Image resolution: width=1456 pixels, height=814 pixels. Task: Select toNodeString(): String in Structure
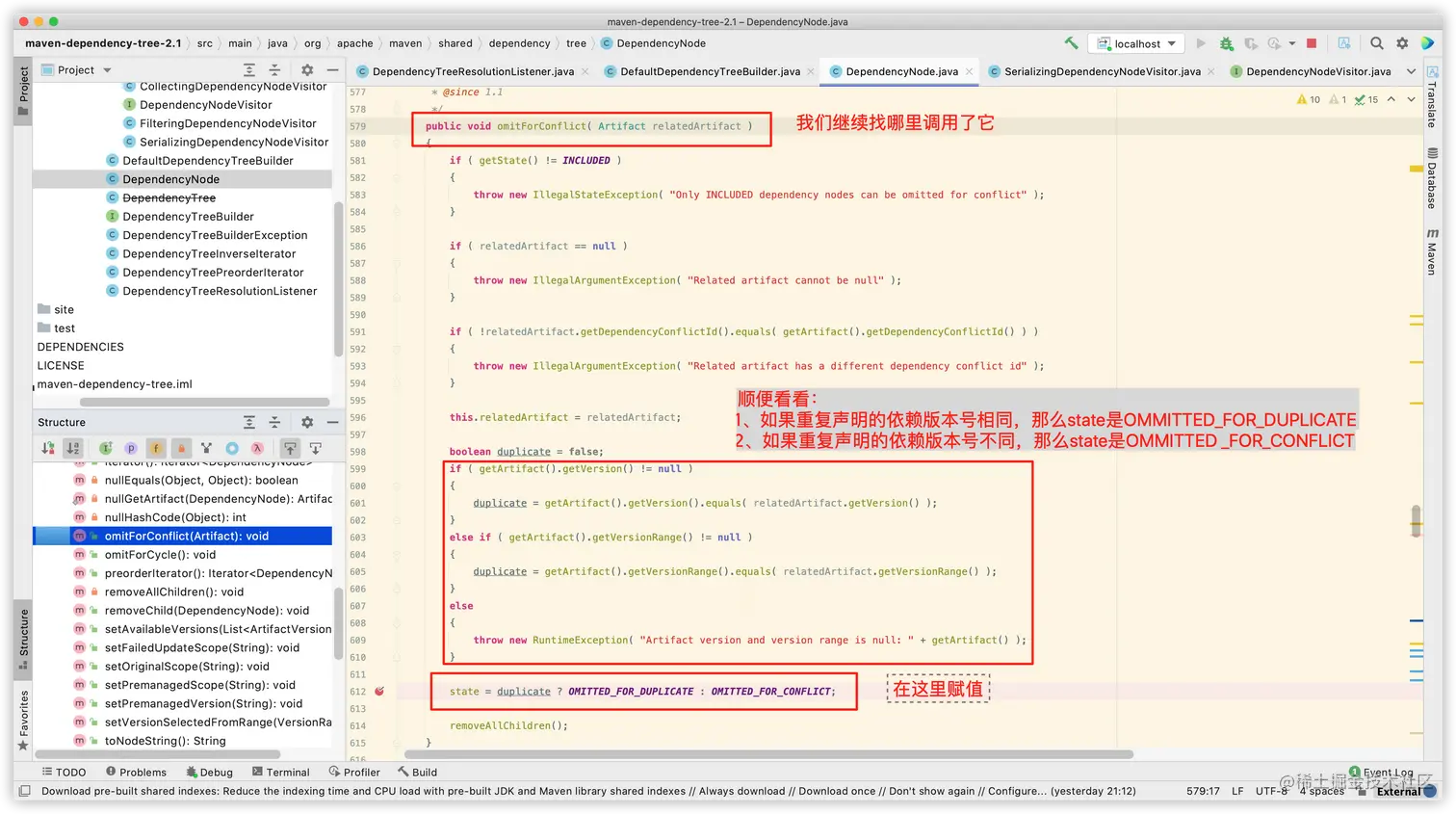[165, 741]
